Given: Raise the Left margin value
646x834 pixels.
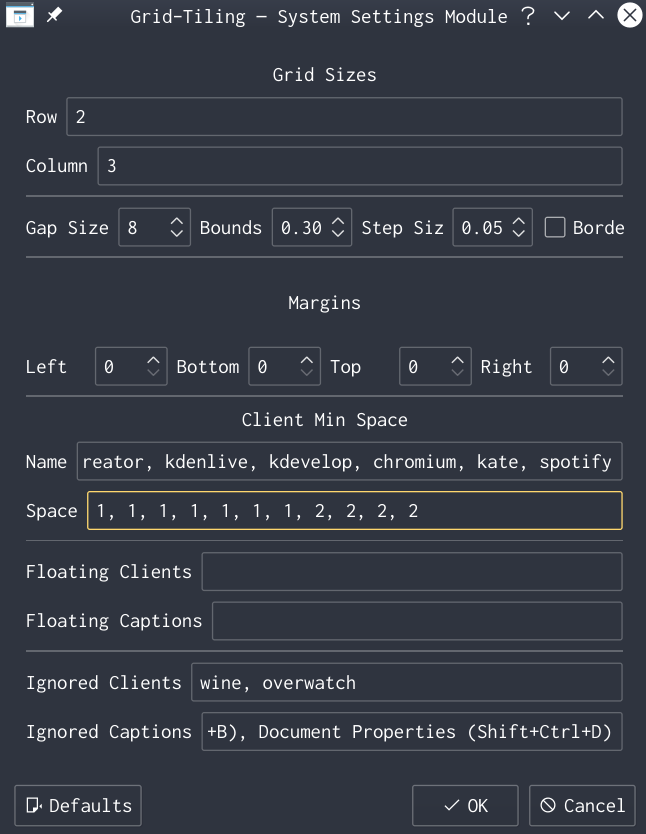Looking at the screenshot, I should [x=155, y=359].
